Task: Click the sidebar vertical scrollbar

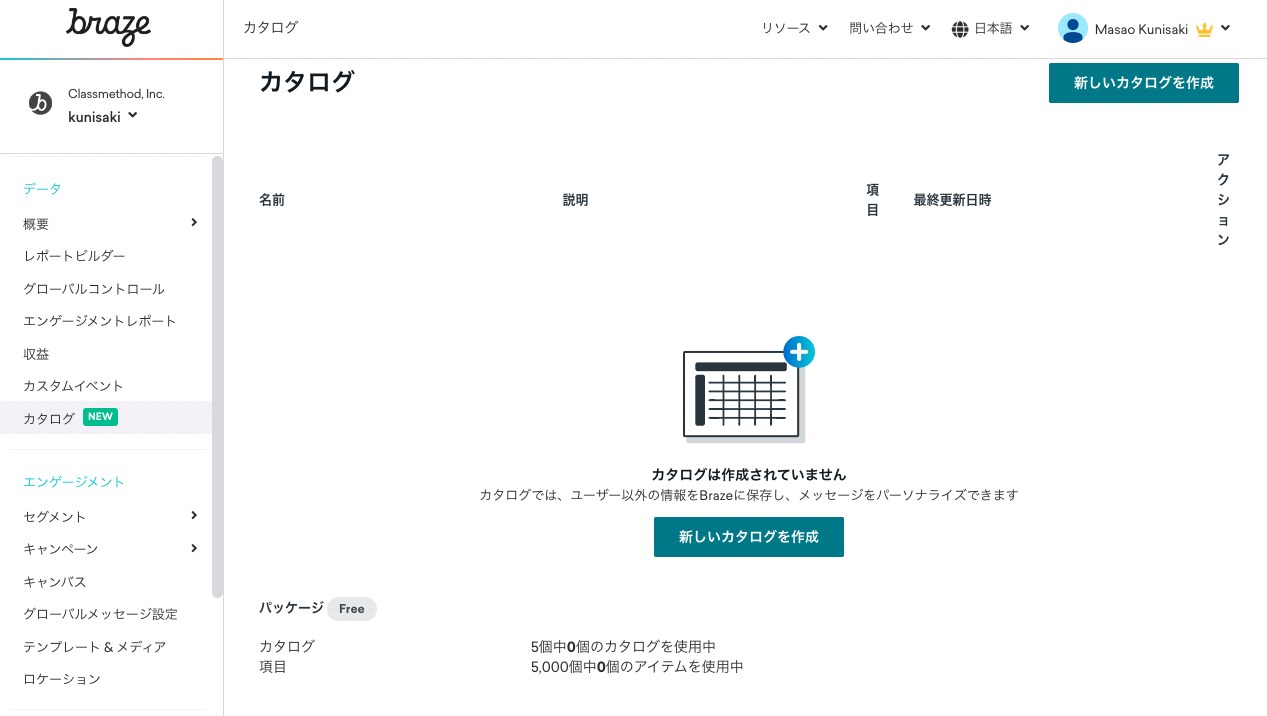Action: 217,376
